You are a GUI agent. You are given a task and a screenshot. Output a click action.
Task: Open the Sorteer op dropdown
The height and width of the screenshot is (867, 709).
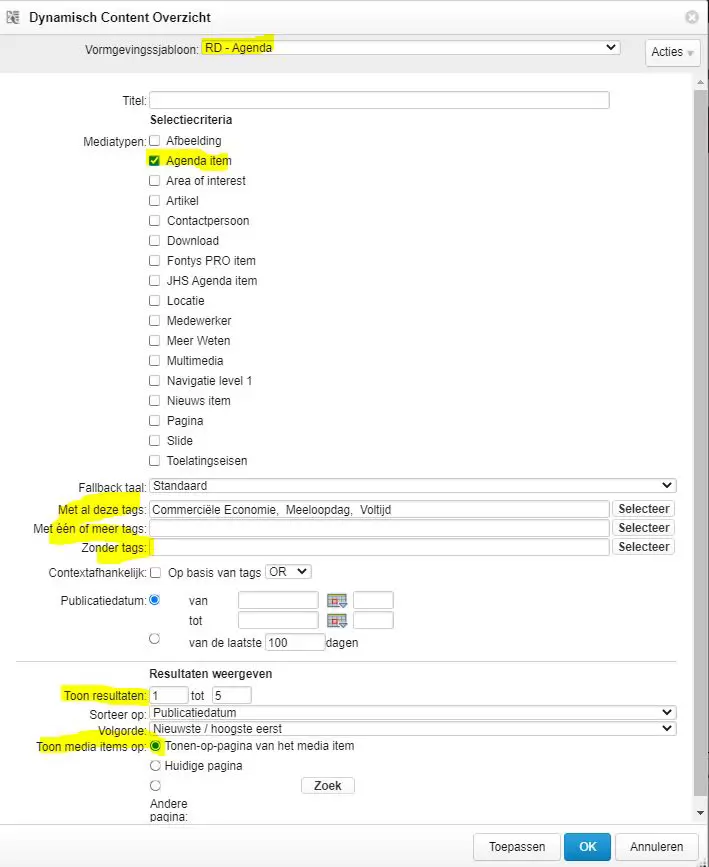tap(412, 712)
